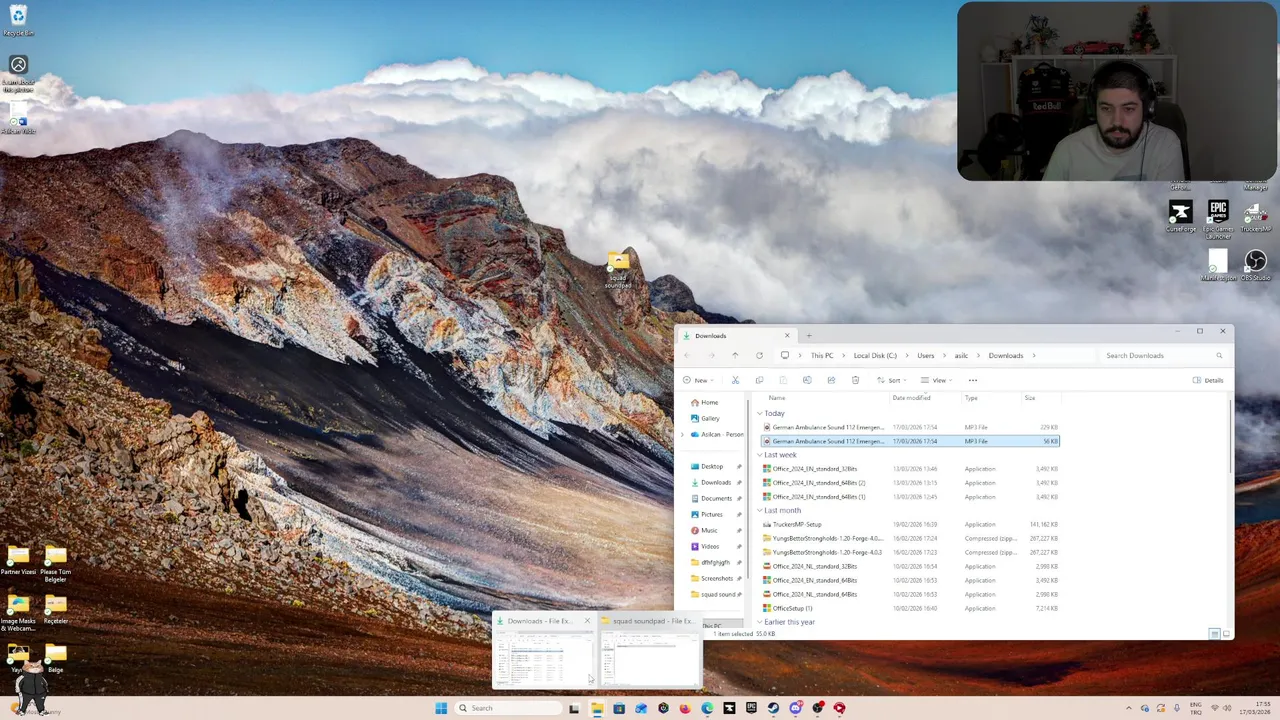
Task: Click File Explorer icon on taskbar
Action: coord(596,708)
